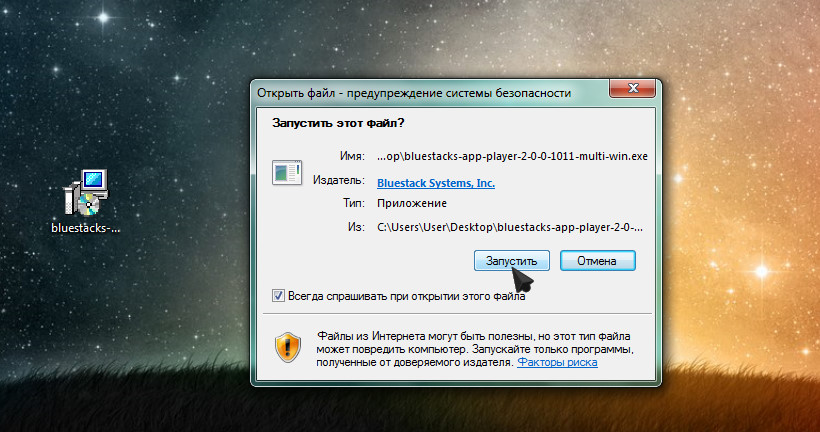
Task: Open the Факторы риска link
Action: tap(557, 362)
